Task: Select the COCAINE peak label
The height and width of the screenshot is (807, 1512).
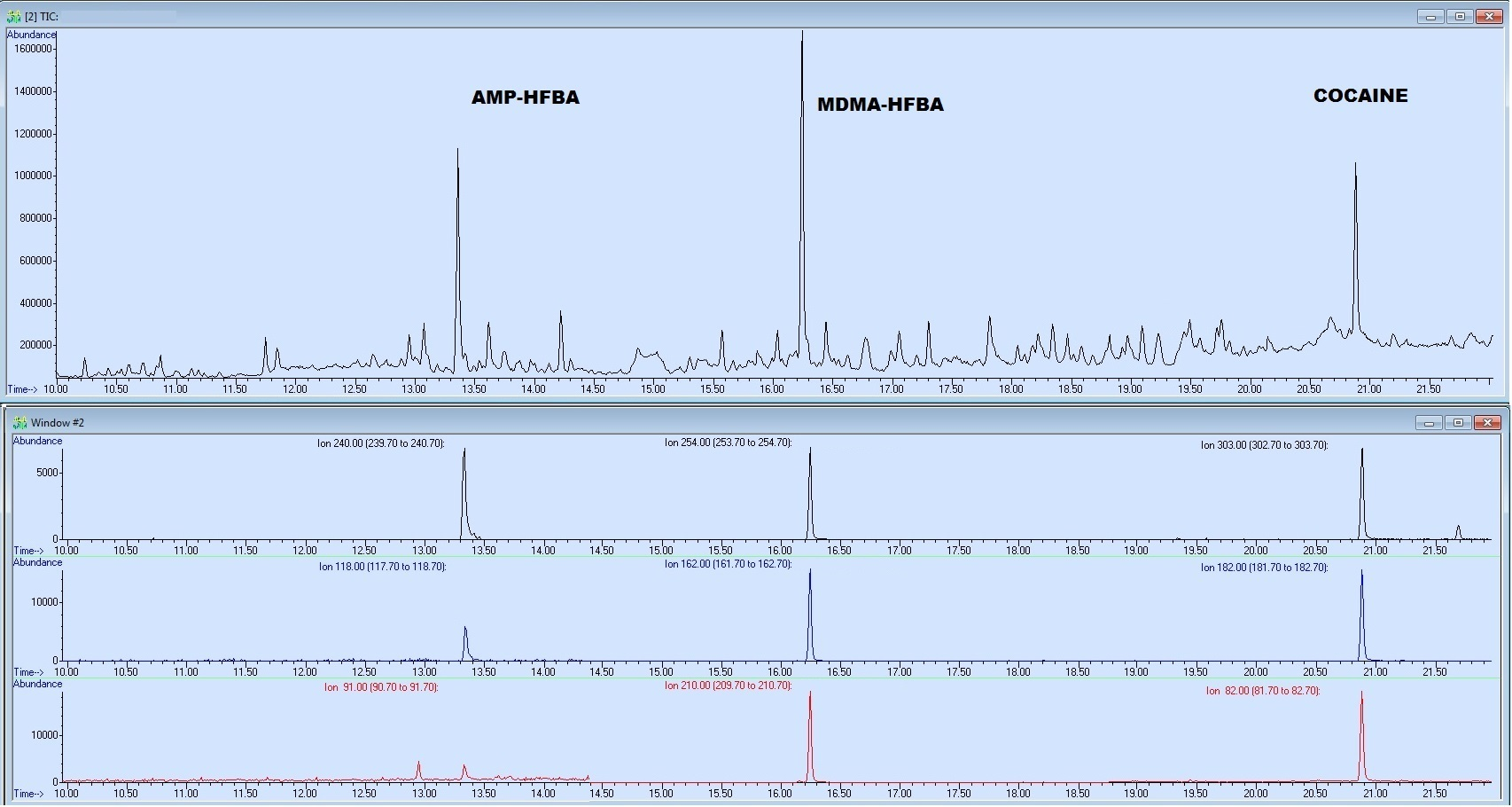Action: click(1360, 96)
